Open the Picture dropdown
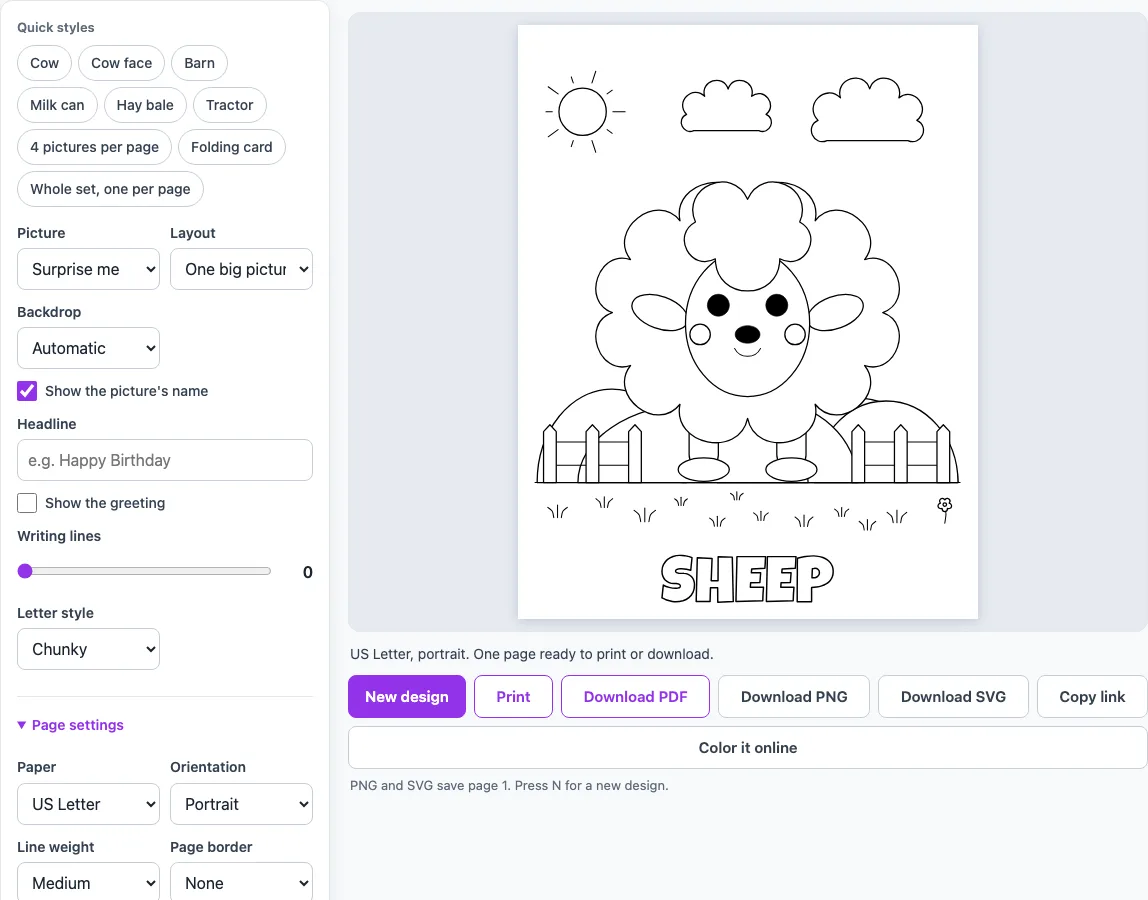 coord(89,269)
